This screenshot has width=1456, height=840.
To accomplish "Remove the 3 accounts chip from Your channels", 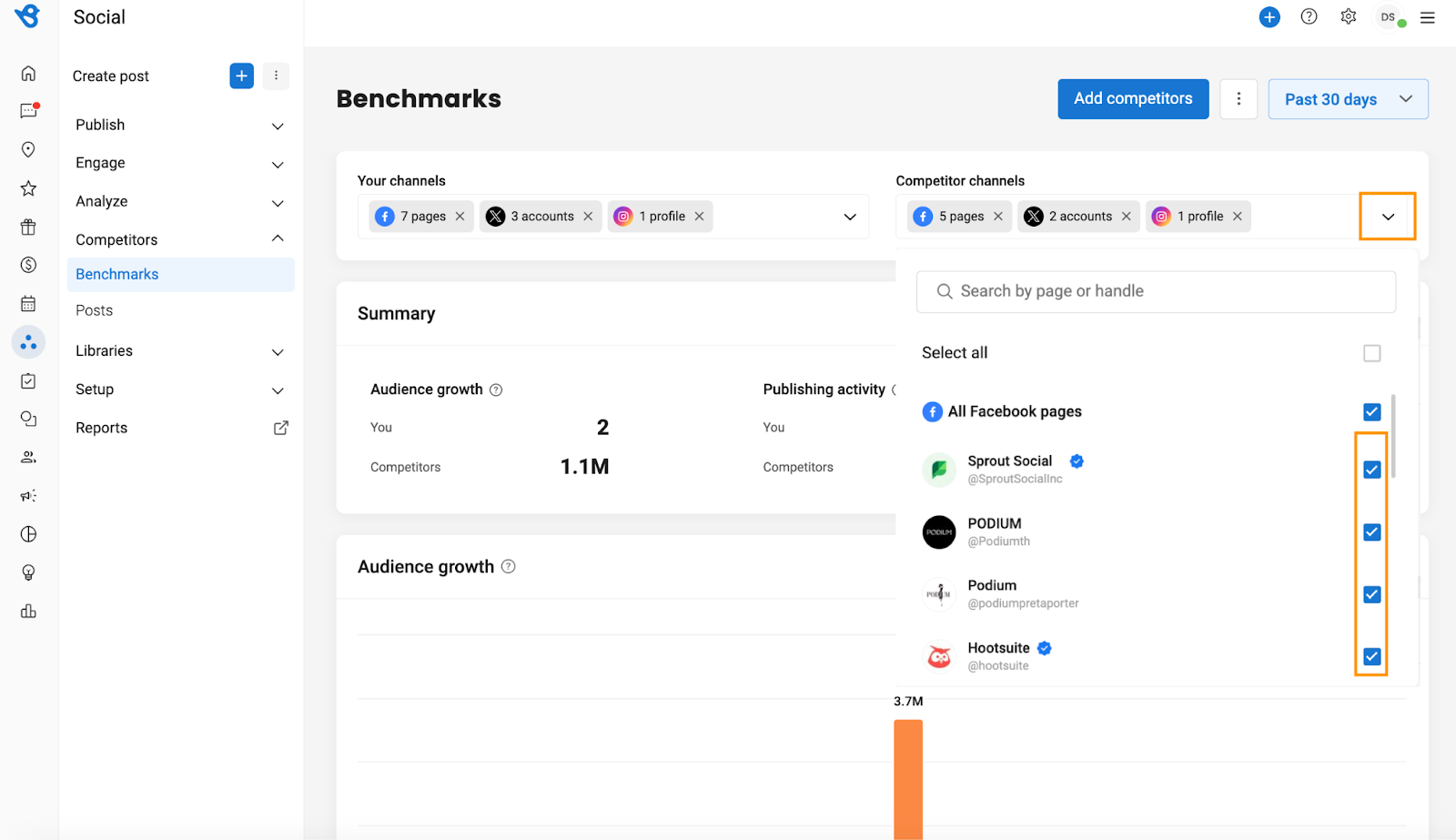I will [x=588, y=217].
